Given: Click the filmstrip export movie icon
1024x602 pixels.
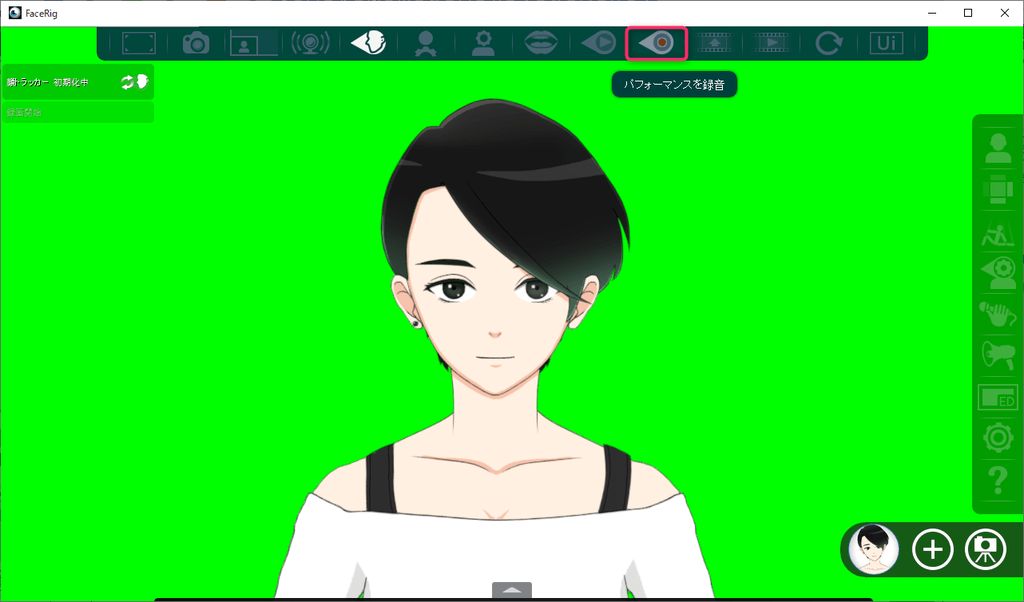Looking at the screenshot, I should click(714, 43).
